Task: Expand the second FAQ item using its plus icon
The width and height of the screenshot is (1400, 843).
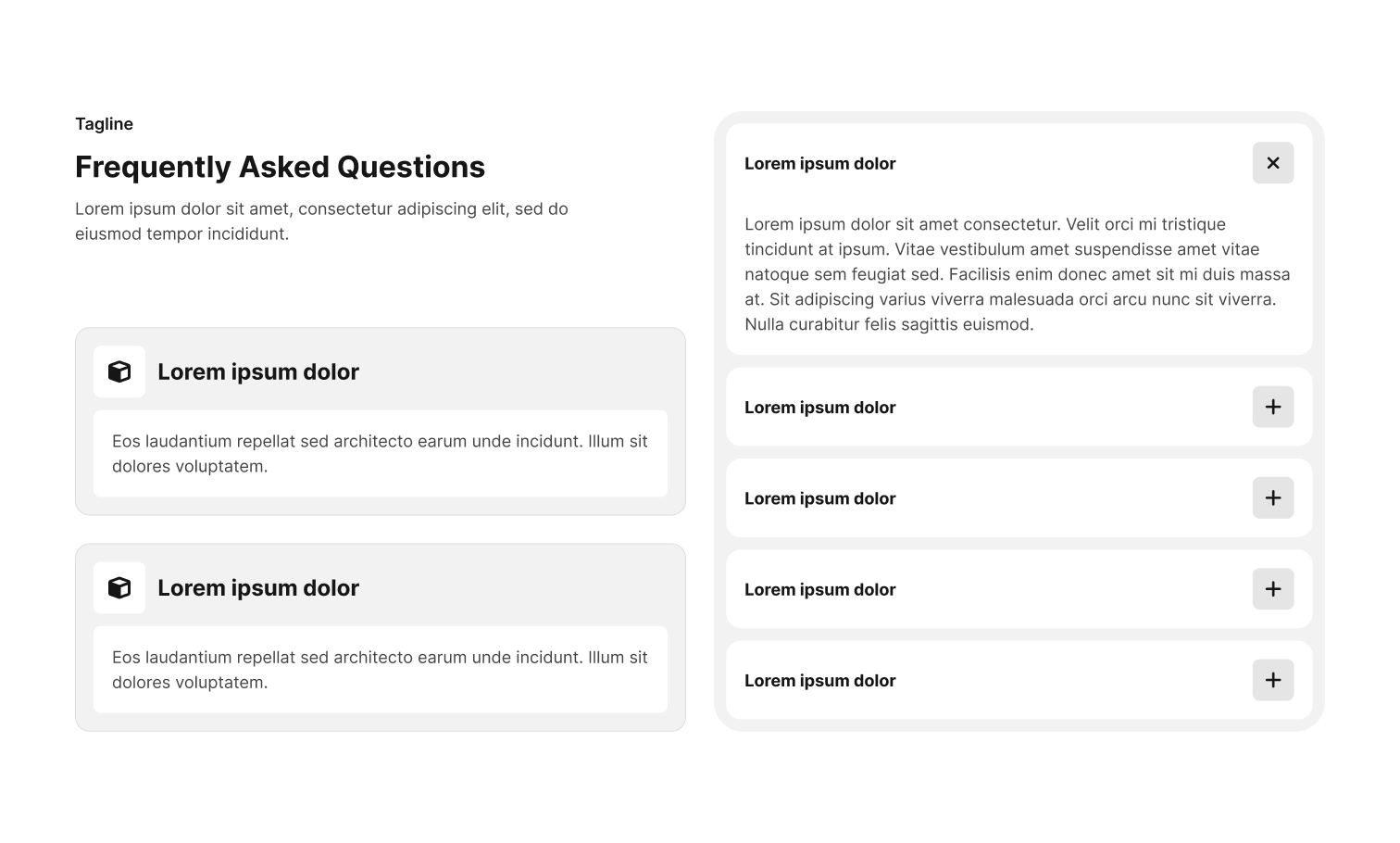Action: click(1273, 407)
